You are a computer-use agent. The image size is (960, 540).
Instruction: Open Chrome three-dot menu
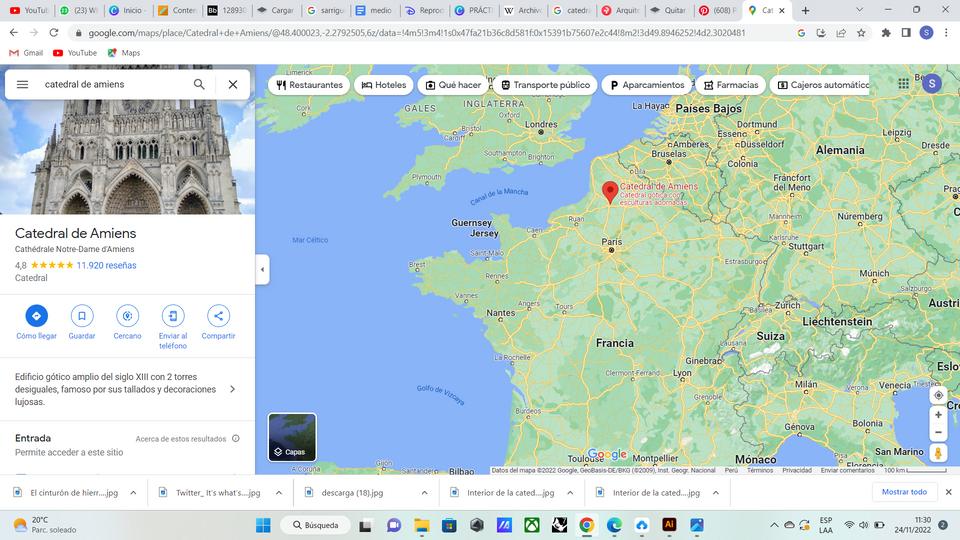(947, 33)
